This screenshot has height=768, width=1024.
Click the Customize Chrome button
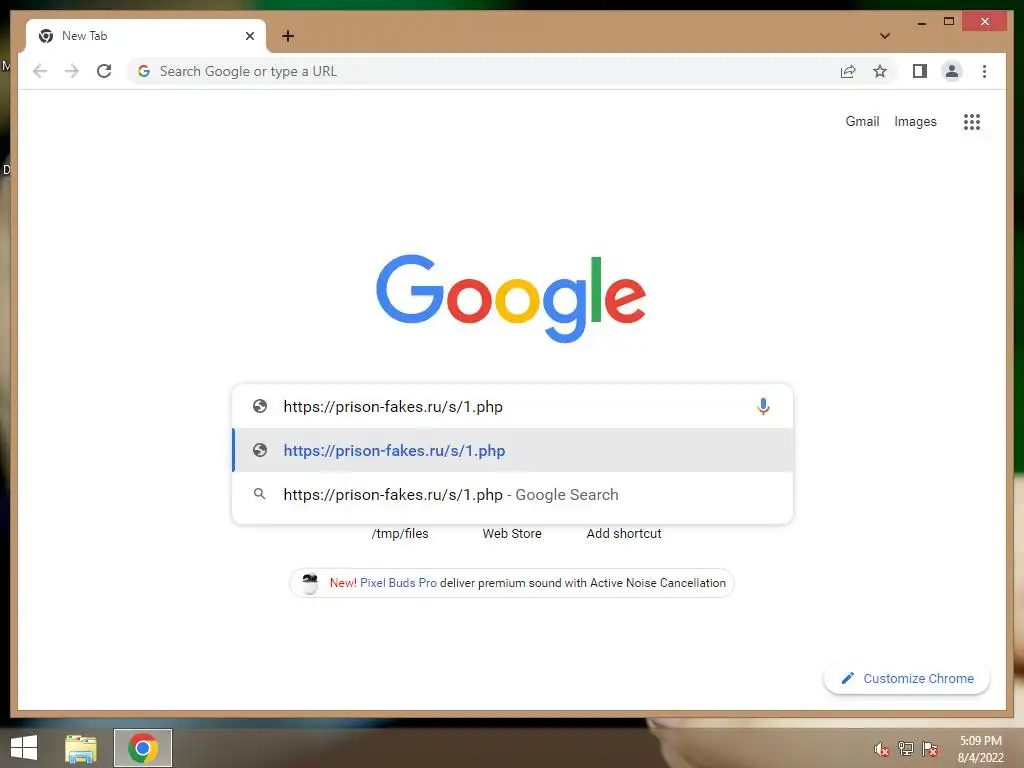pos(906,679)
